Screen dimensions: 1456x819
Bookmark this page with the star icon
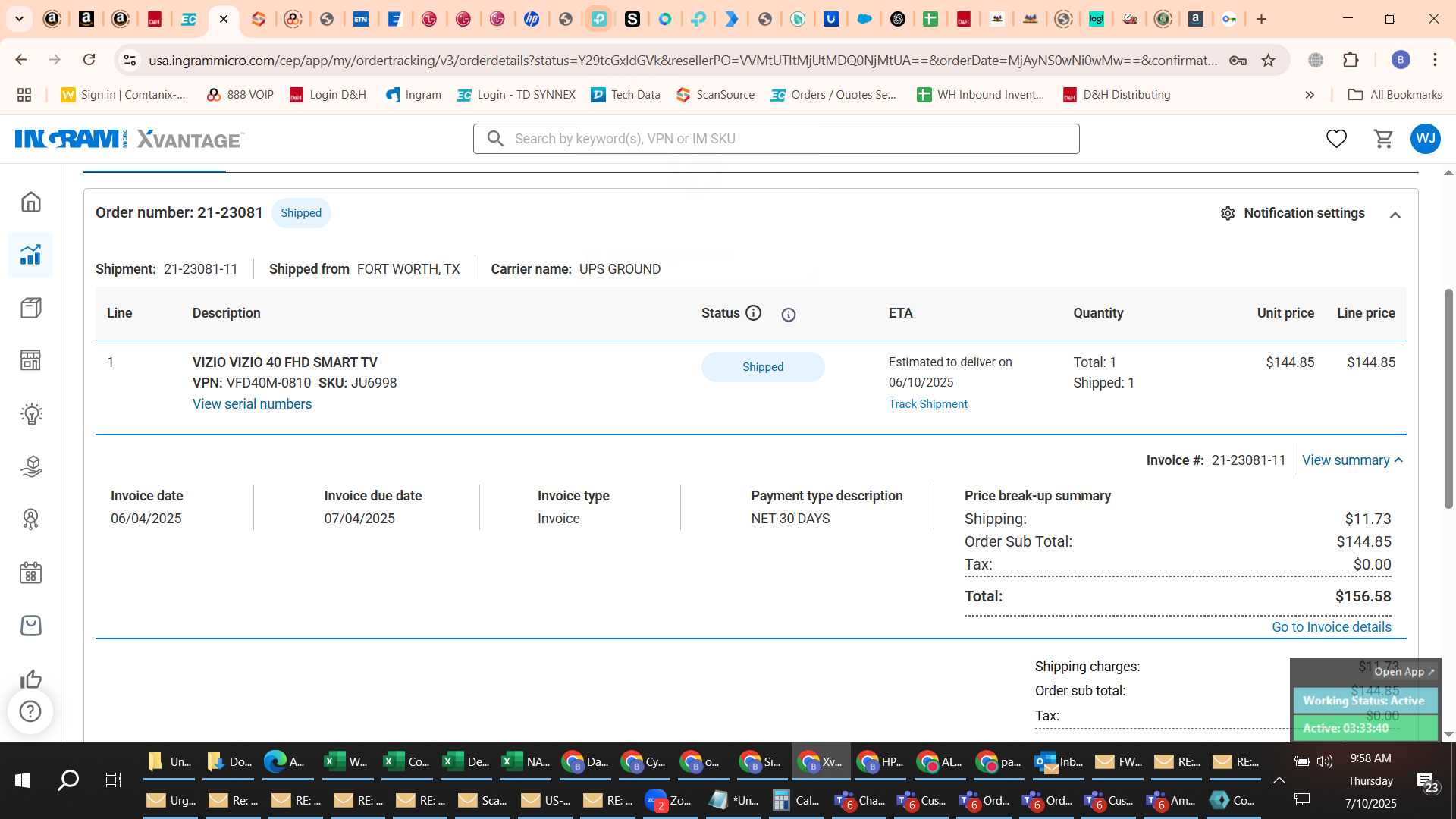[1268, 60]
